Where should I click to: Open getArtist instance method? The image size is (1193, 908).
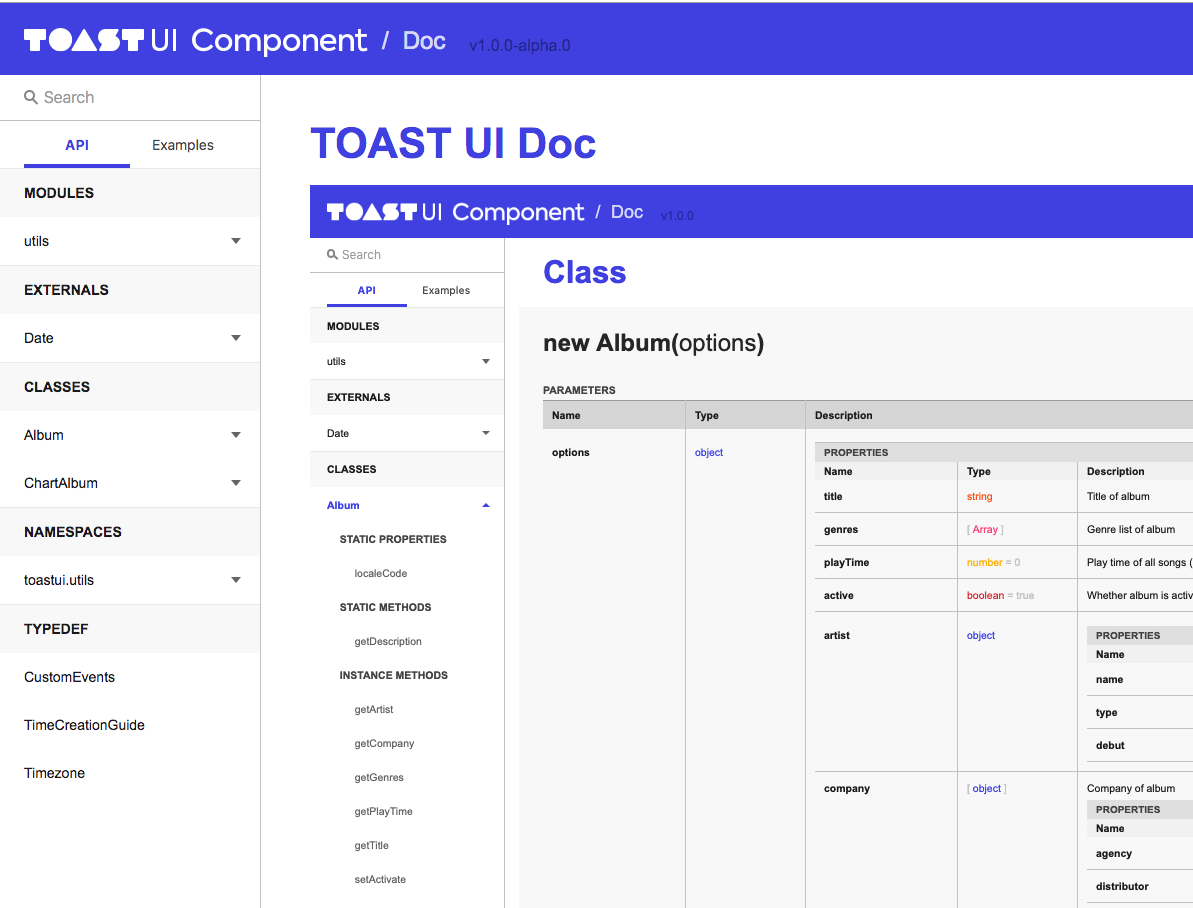(x=374, y=709)
